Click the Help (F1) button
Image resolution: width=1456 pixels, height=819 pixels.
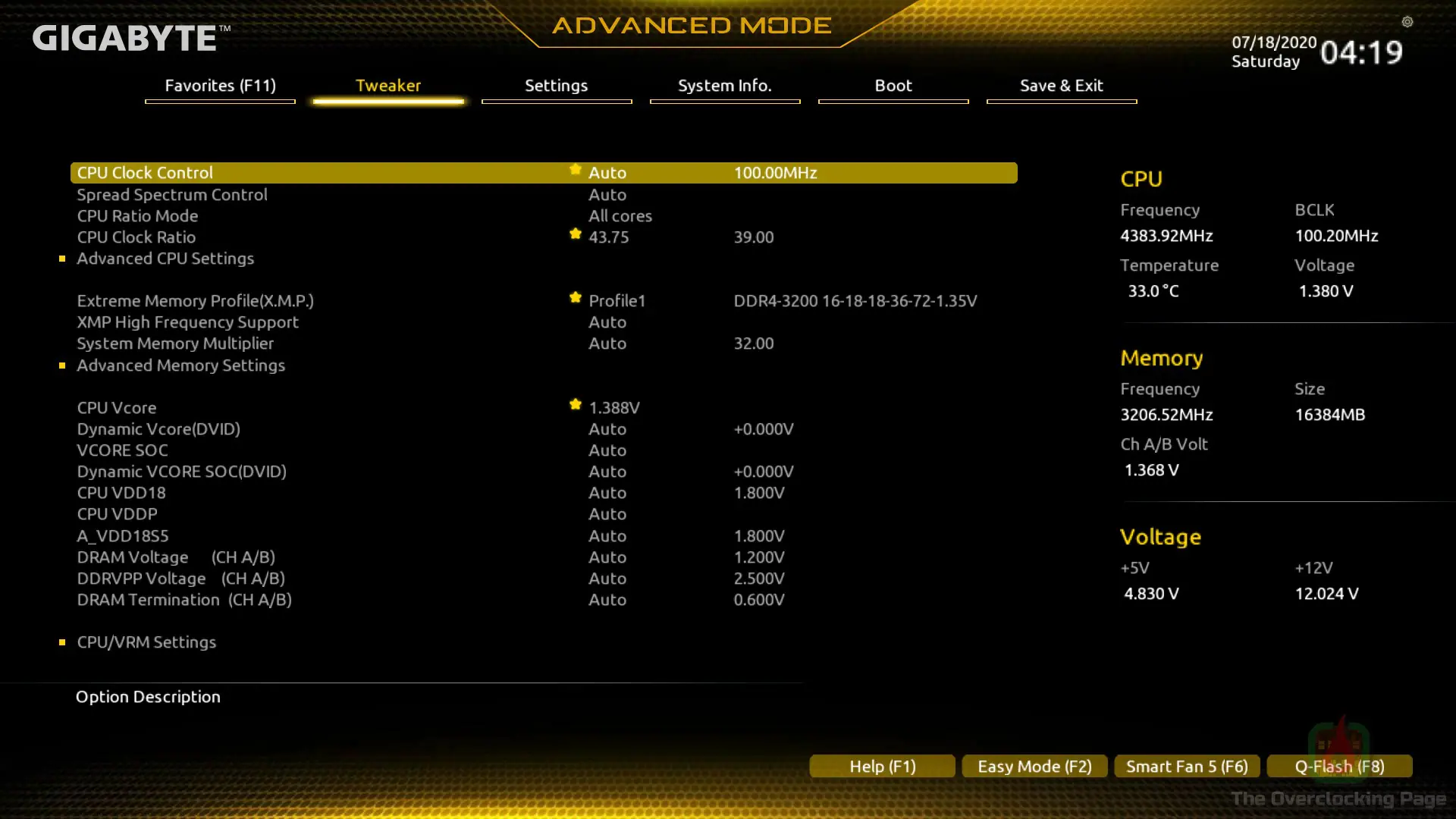click(882, 766)
